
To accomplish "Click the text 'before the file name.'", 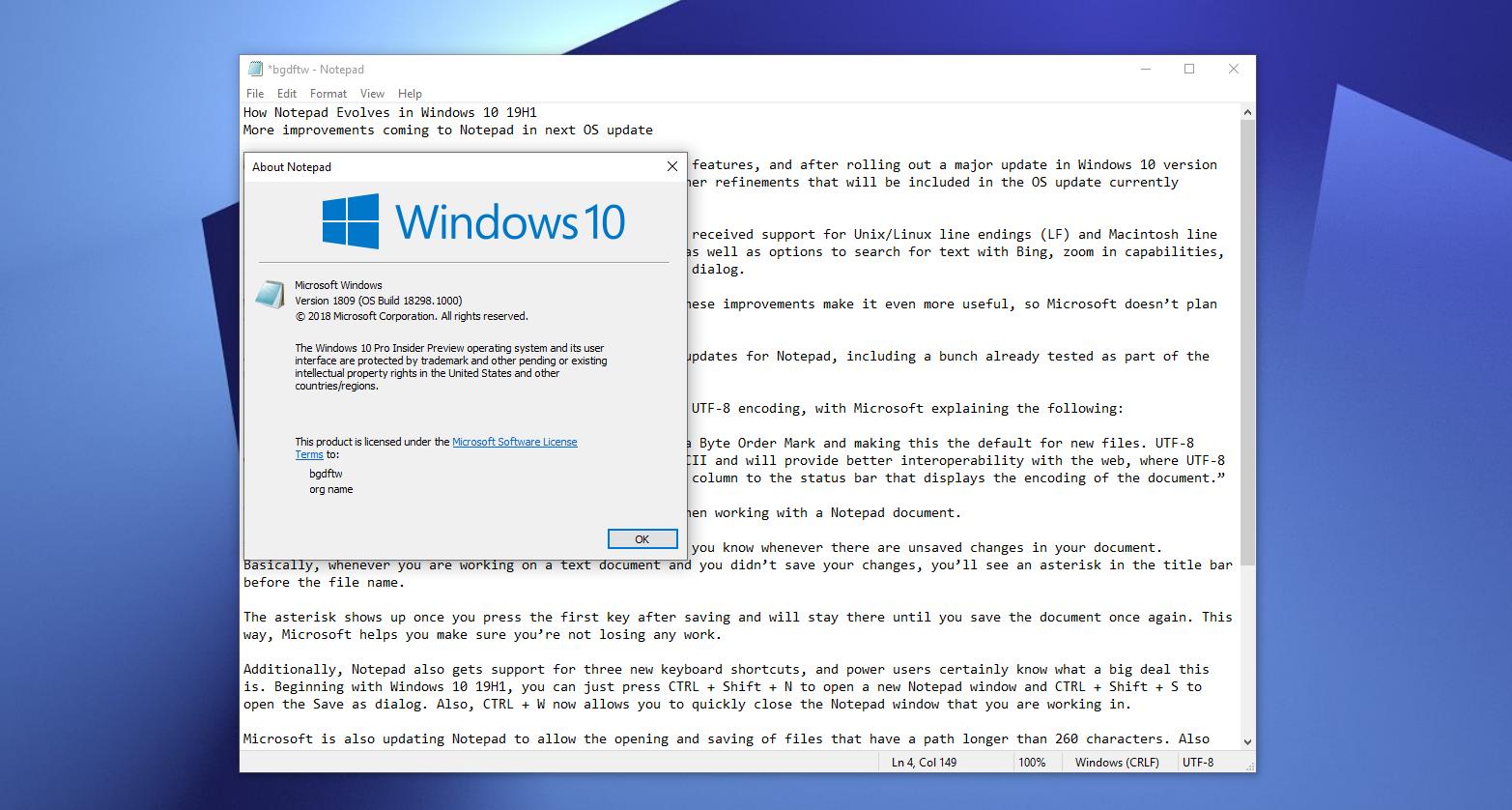I will [325, 582].
